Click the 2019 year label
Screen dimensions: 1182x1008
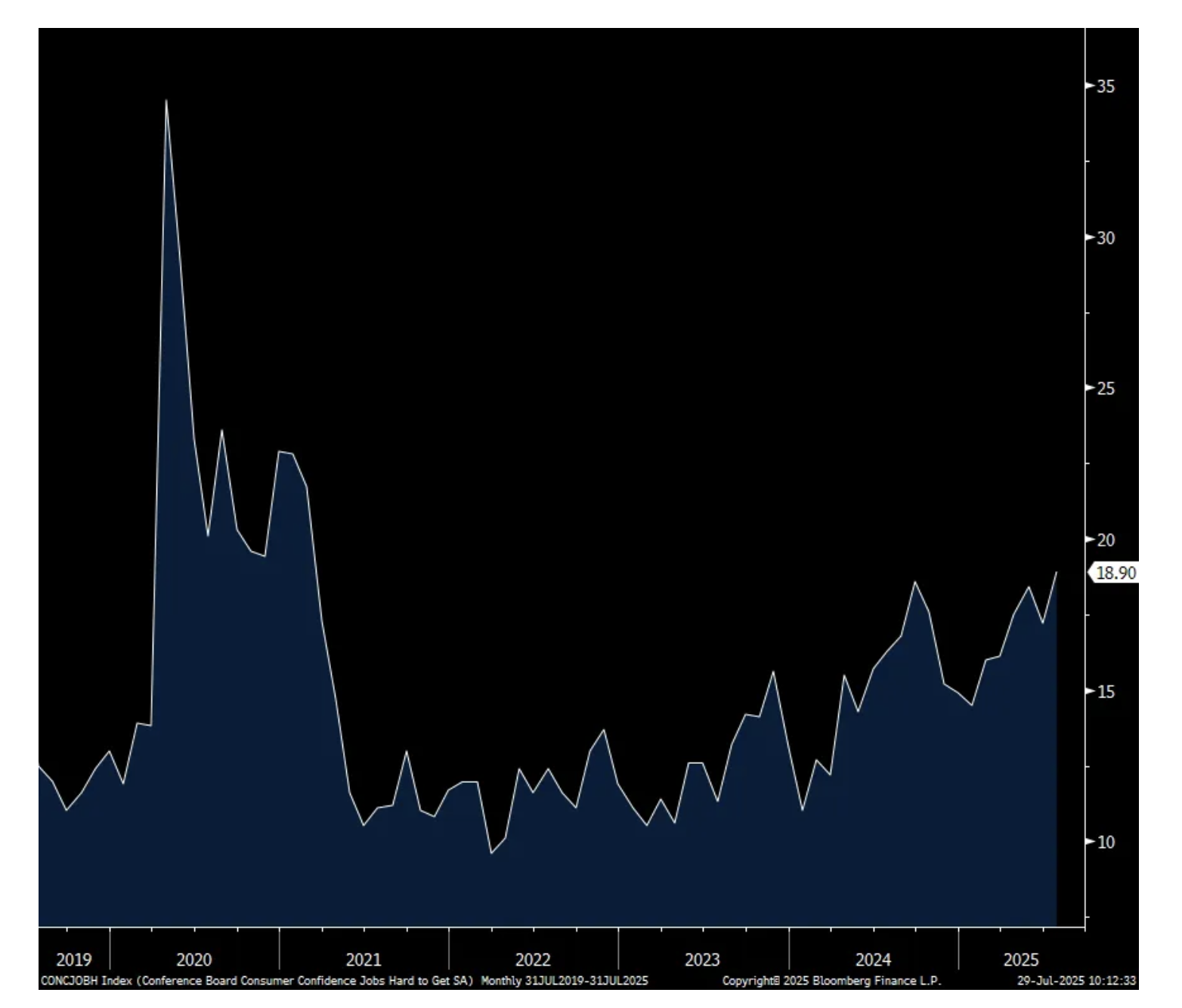[73, 960]
